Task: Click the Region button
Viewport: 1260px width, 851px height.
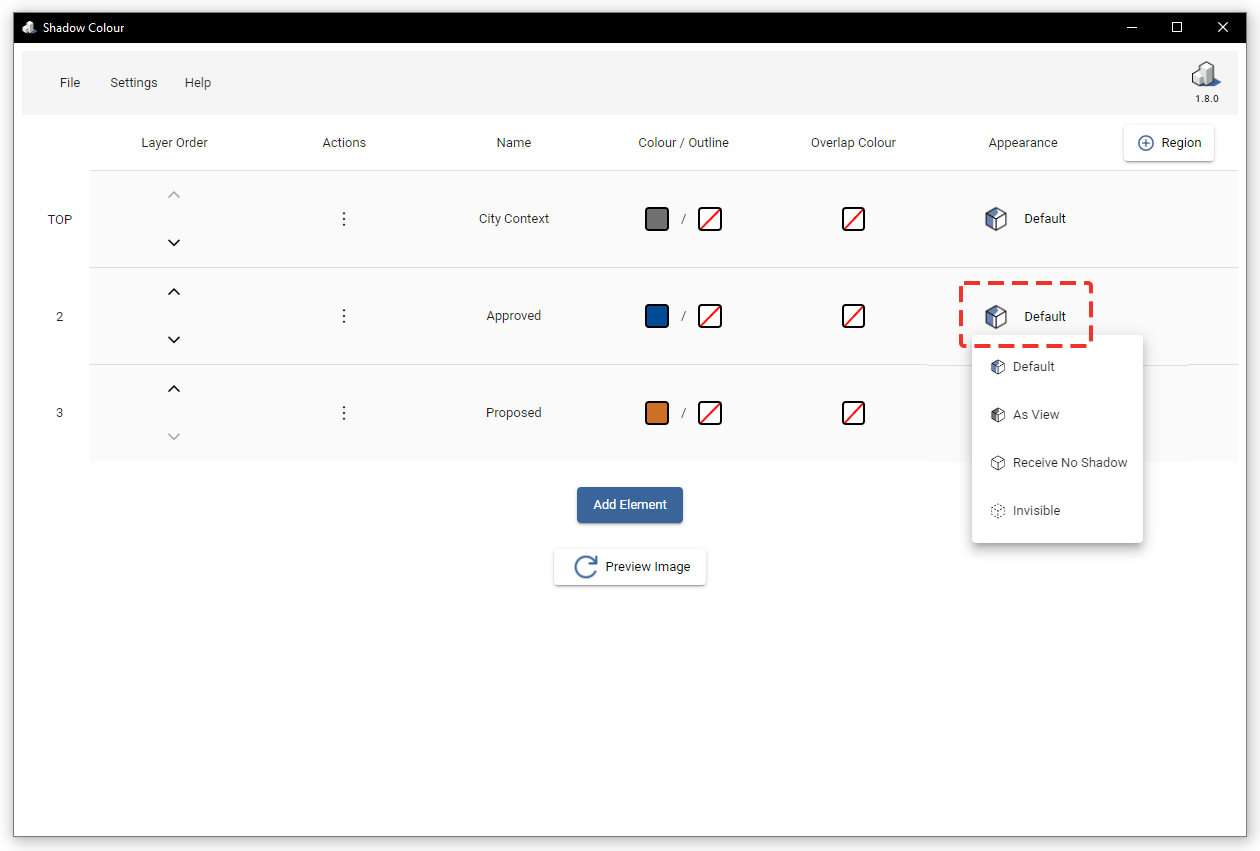Action: tap(1168, 143)
